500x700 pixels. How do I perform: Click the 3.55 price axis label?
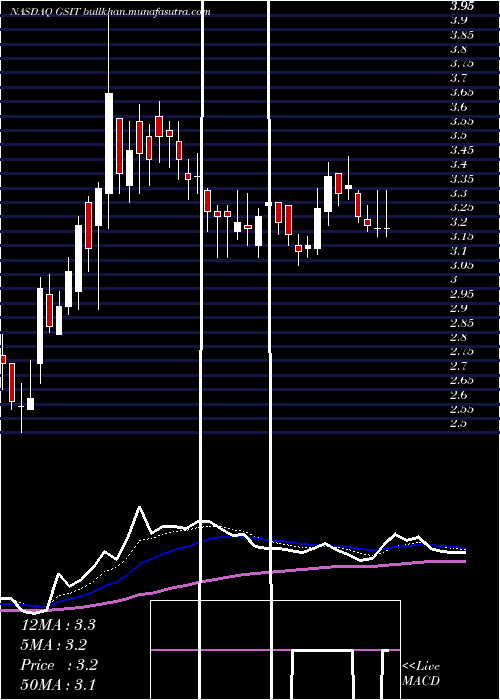(464, 121)
